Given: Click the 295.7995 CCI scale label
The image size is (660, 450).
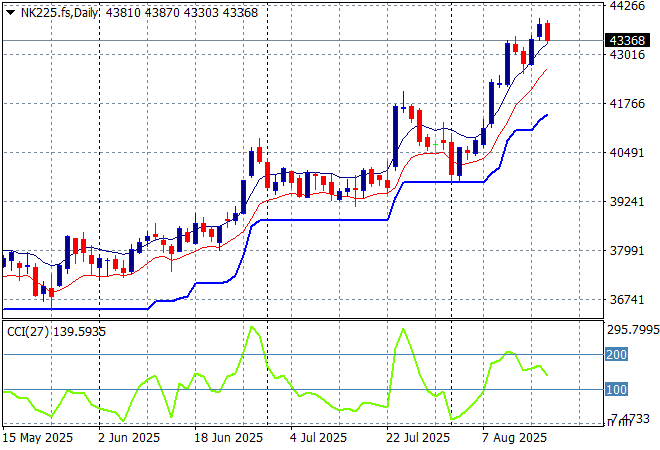Looking at the screenshot, I should pos(633,330).
